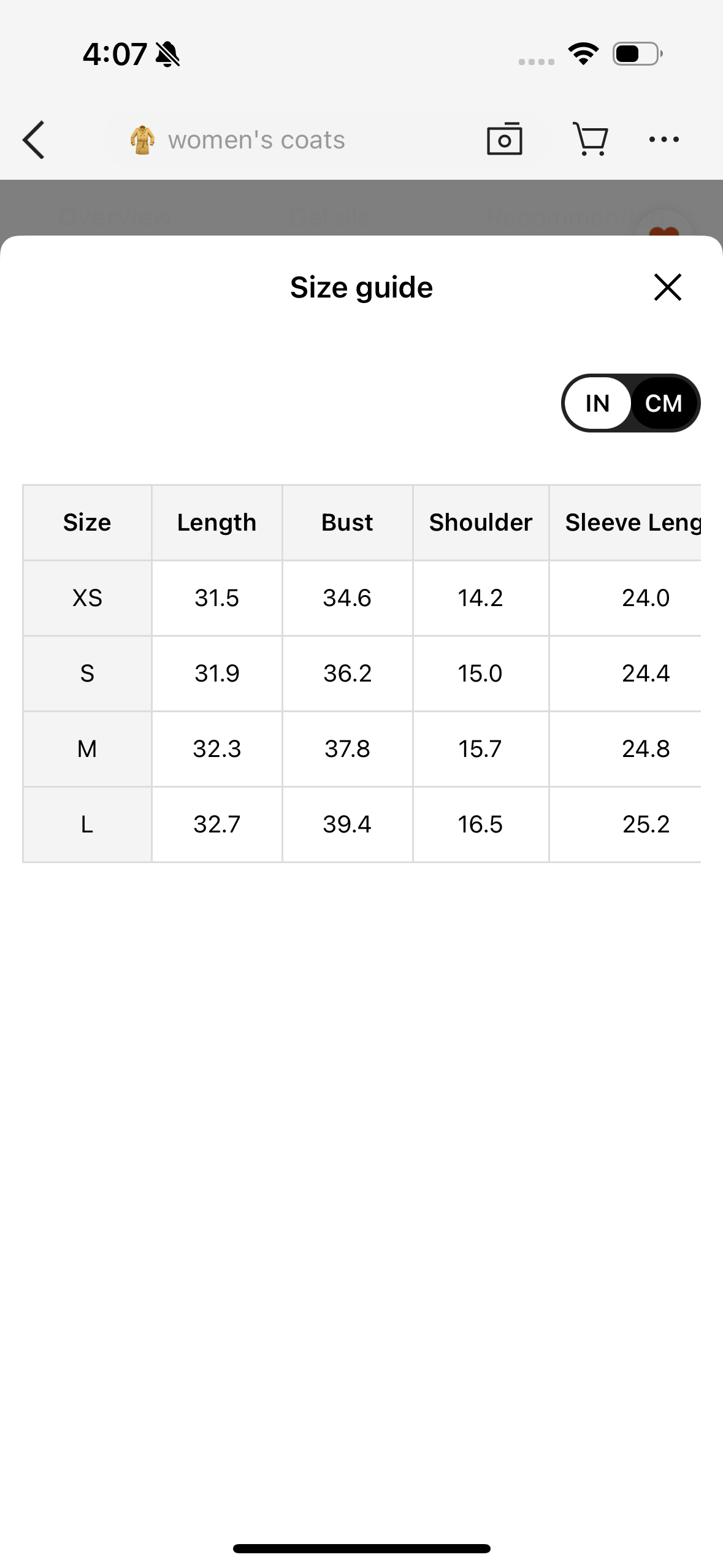Close the Size guide panel
The image size is (723, 1568).
(x=667, y=287)
